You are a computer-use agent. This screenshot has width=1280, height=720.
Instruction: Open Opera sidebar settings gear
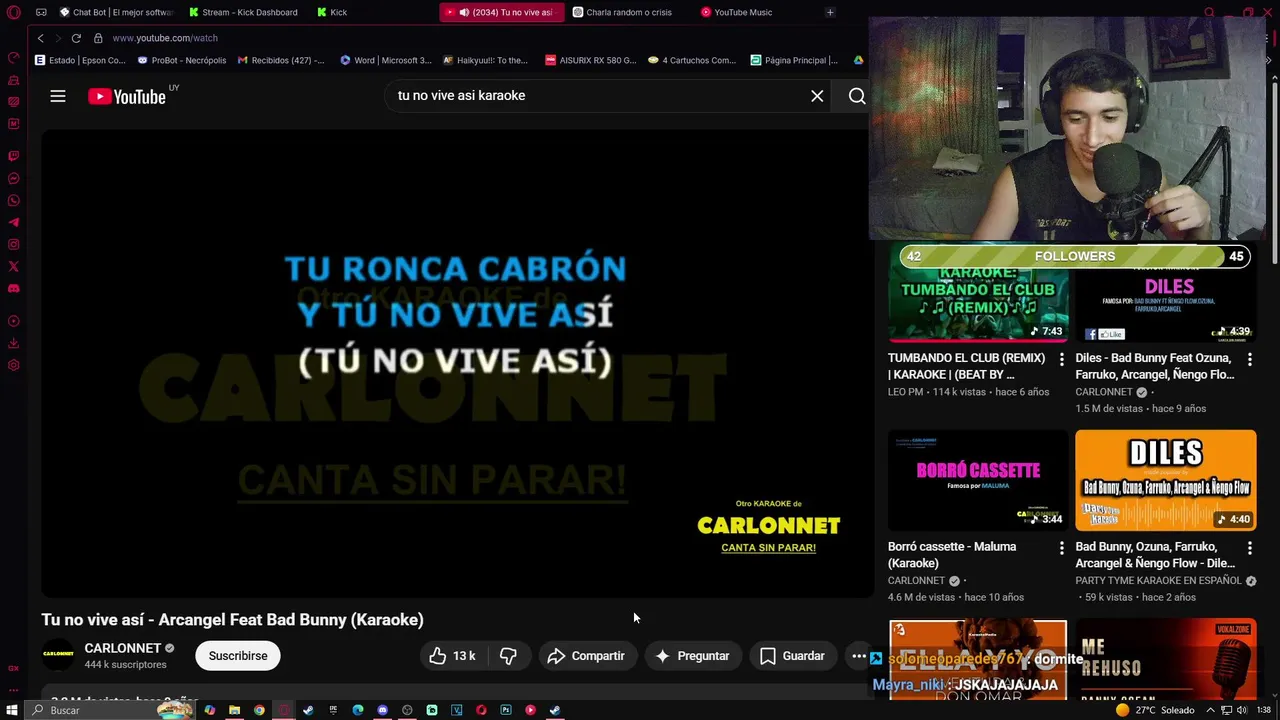(x=13, y=365)
